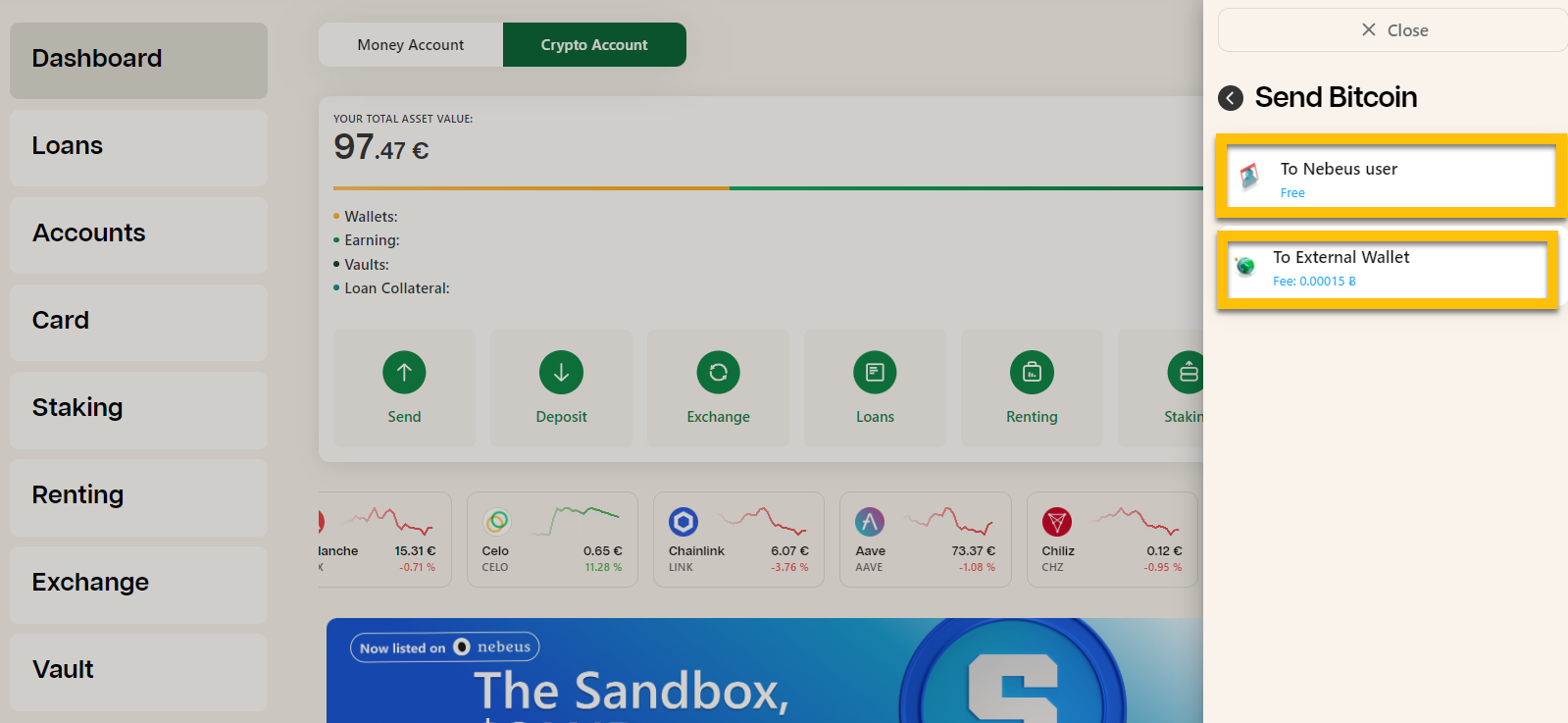
Task: Choose the To External Wallet option
Action: (x=1387, y=269)
